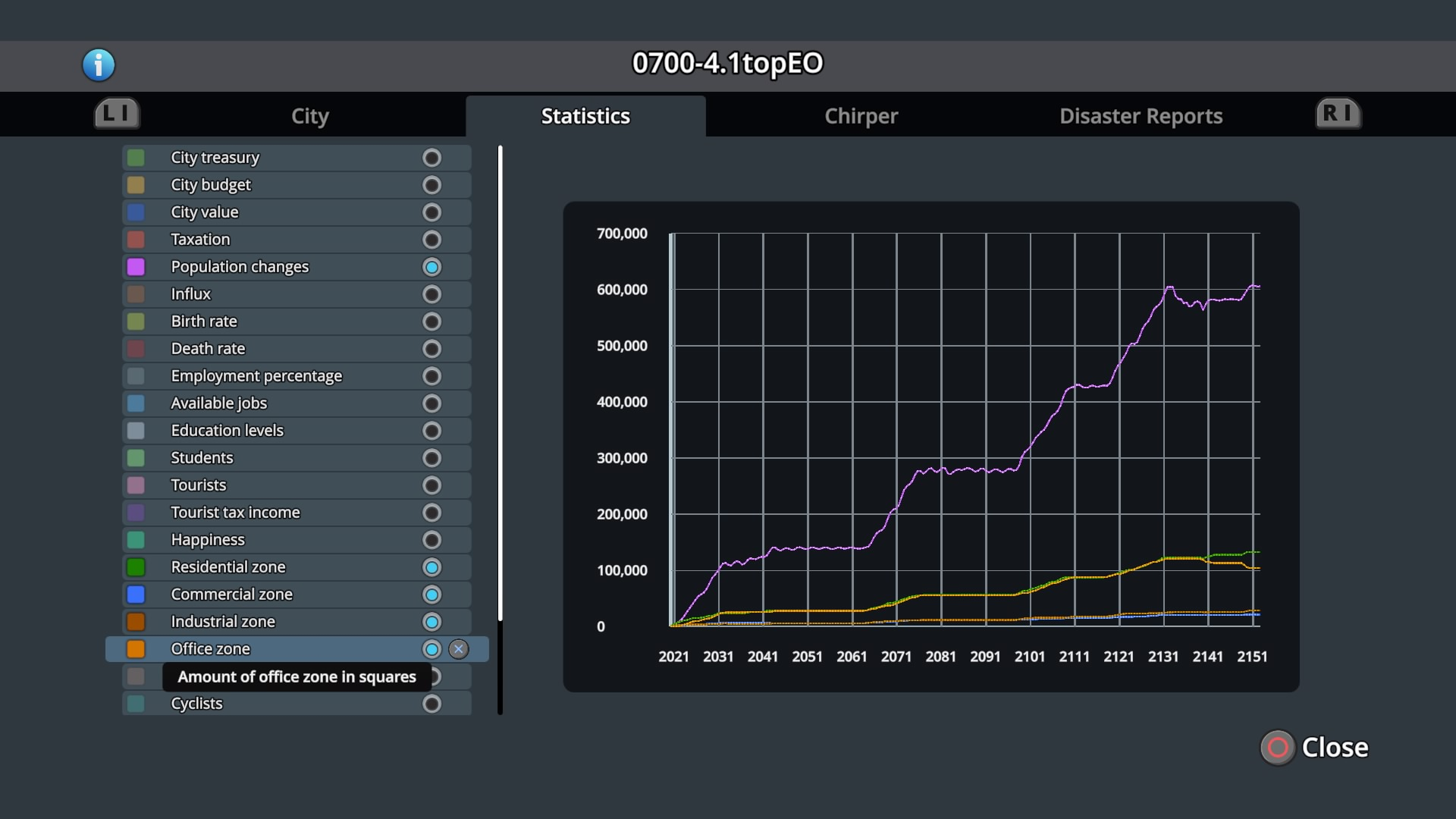This screenshot has height=819, width=1456.
Task: Switch to the City tab
Action: tap(309, 116)
